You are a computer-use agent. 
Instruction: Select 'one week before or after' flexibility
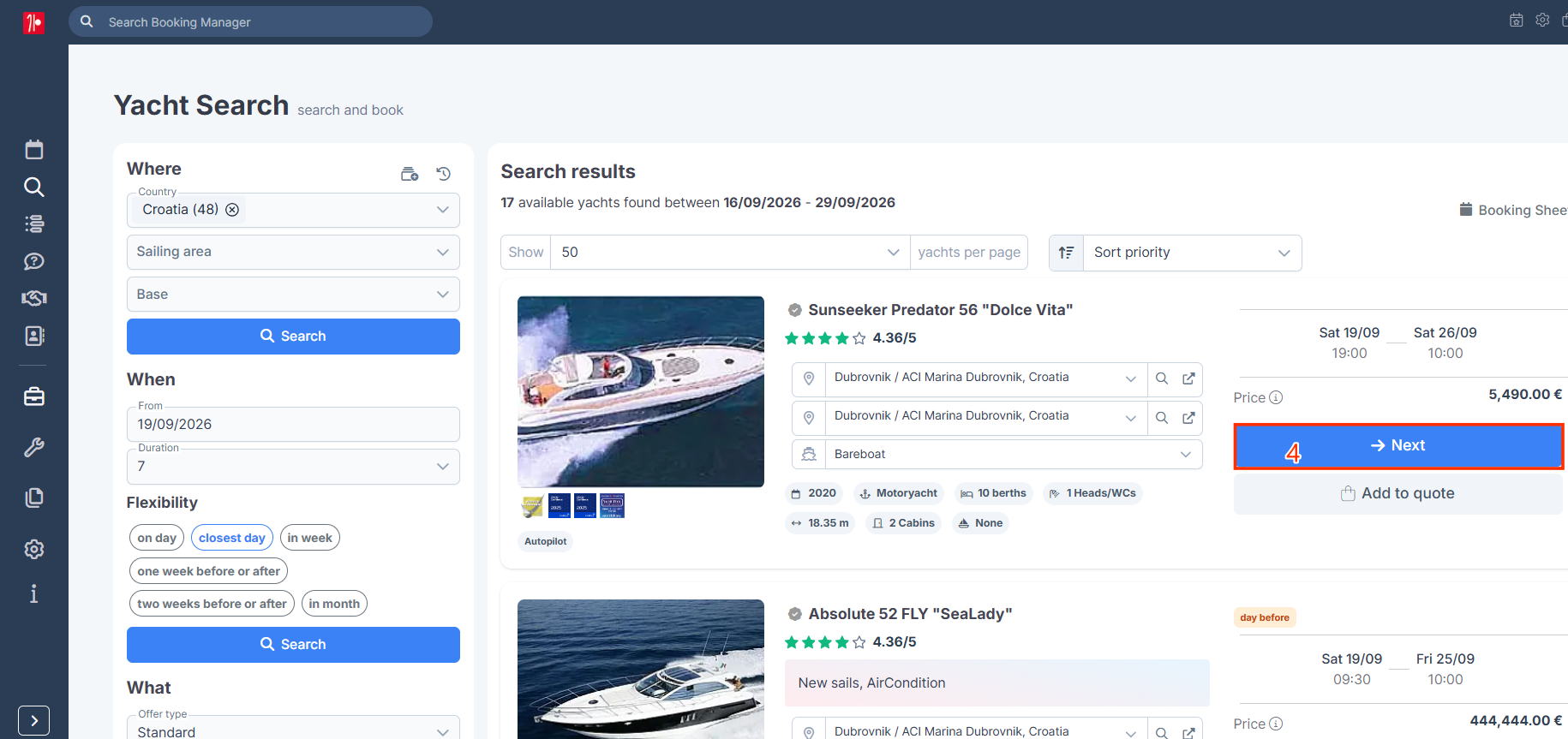pos(209,571)
